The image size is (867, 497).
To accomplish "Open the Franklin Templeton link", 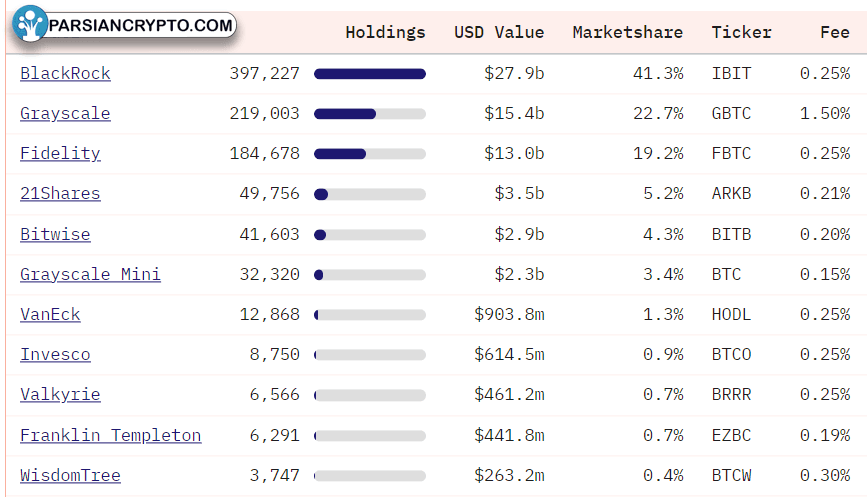I will pyautogui.click(x=111, y=436).
